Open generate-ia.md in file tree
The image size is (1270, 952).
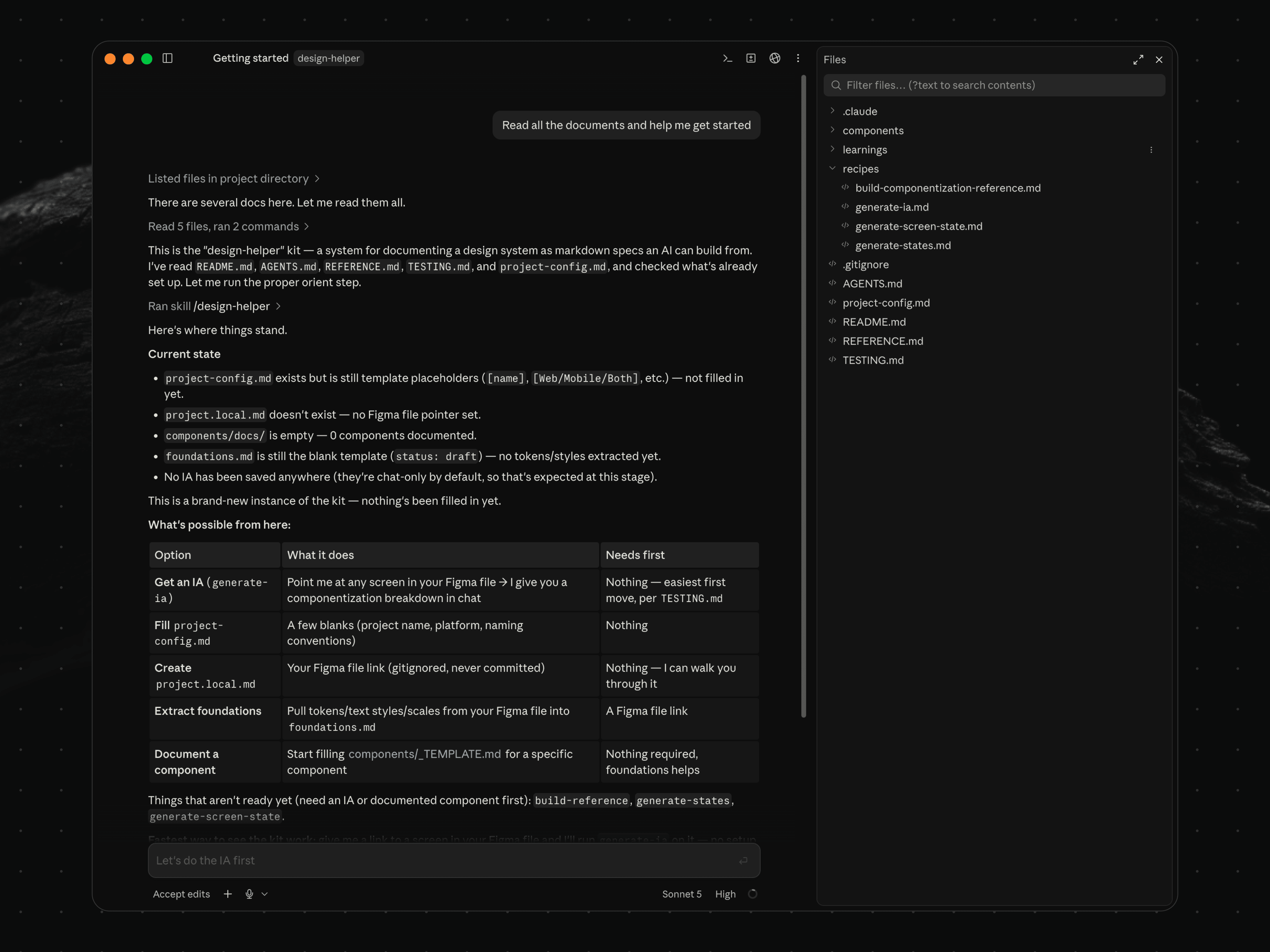pyautogui.click(x=892, y=207)
